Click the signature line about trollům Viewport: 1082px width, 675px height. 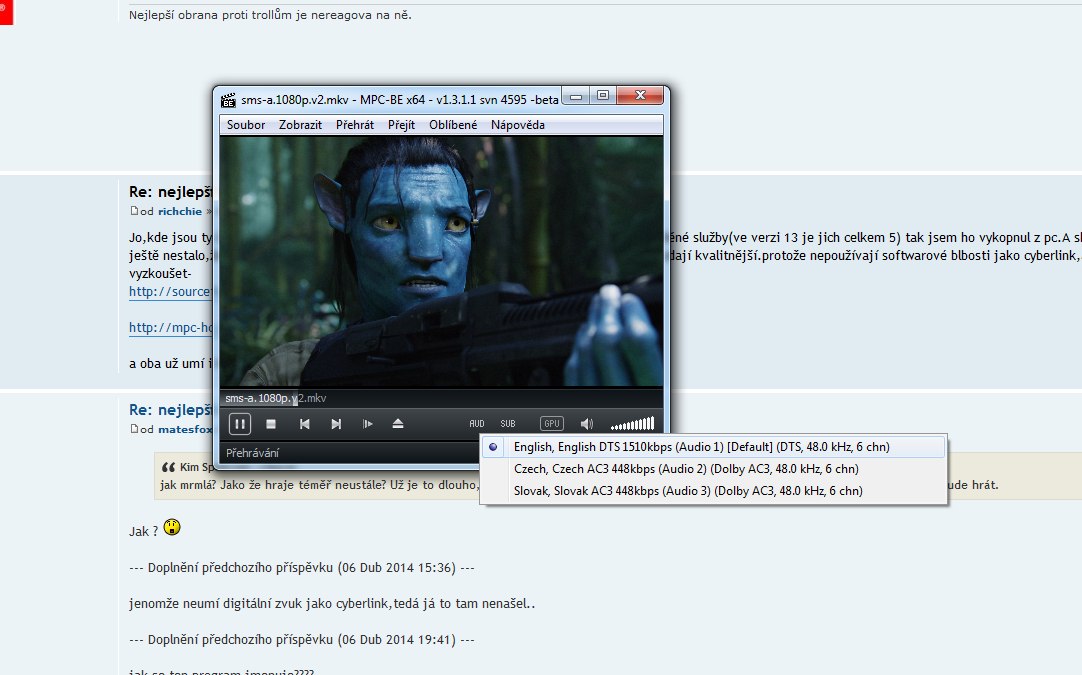pyautogui.click(x=270, y=14)
